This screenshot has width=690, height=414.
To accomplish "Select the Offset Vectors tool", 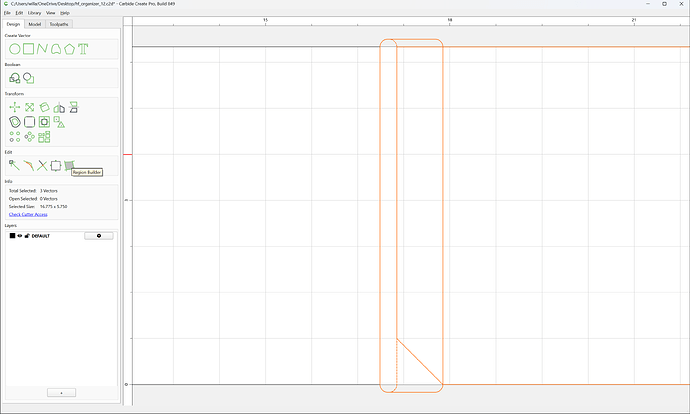I will [x=15, y=122].
